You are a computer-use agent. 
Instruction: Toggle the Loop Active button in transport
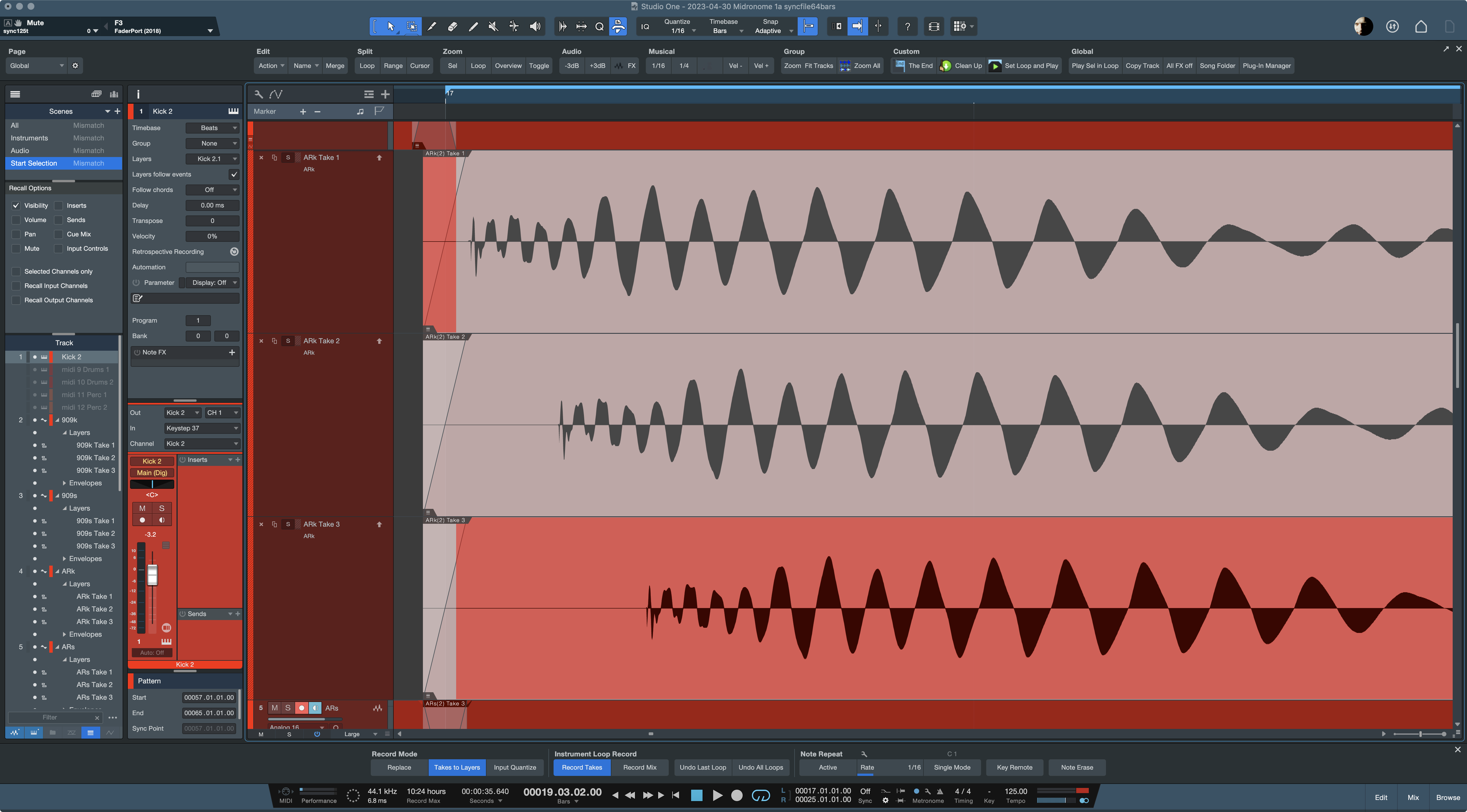point(761,795)
